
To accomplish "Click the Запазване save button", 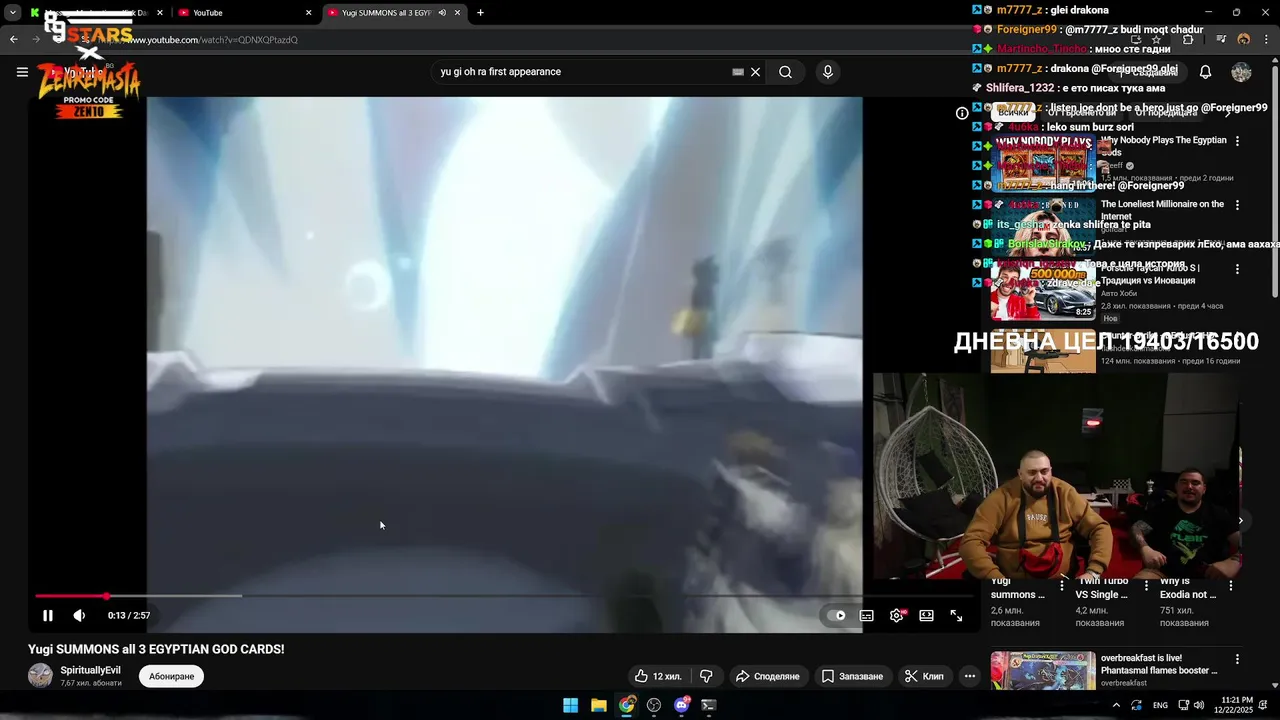I will tap(853, 676).
